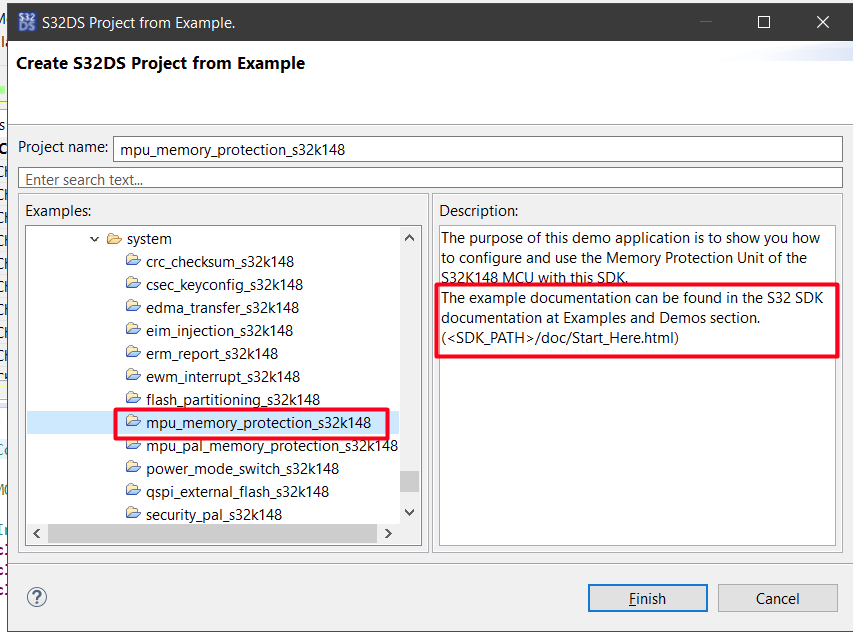Click the S32DS icon in the title bar
853x634 pixels.
[27, 21]
